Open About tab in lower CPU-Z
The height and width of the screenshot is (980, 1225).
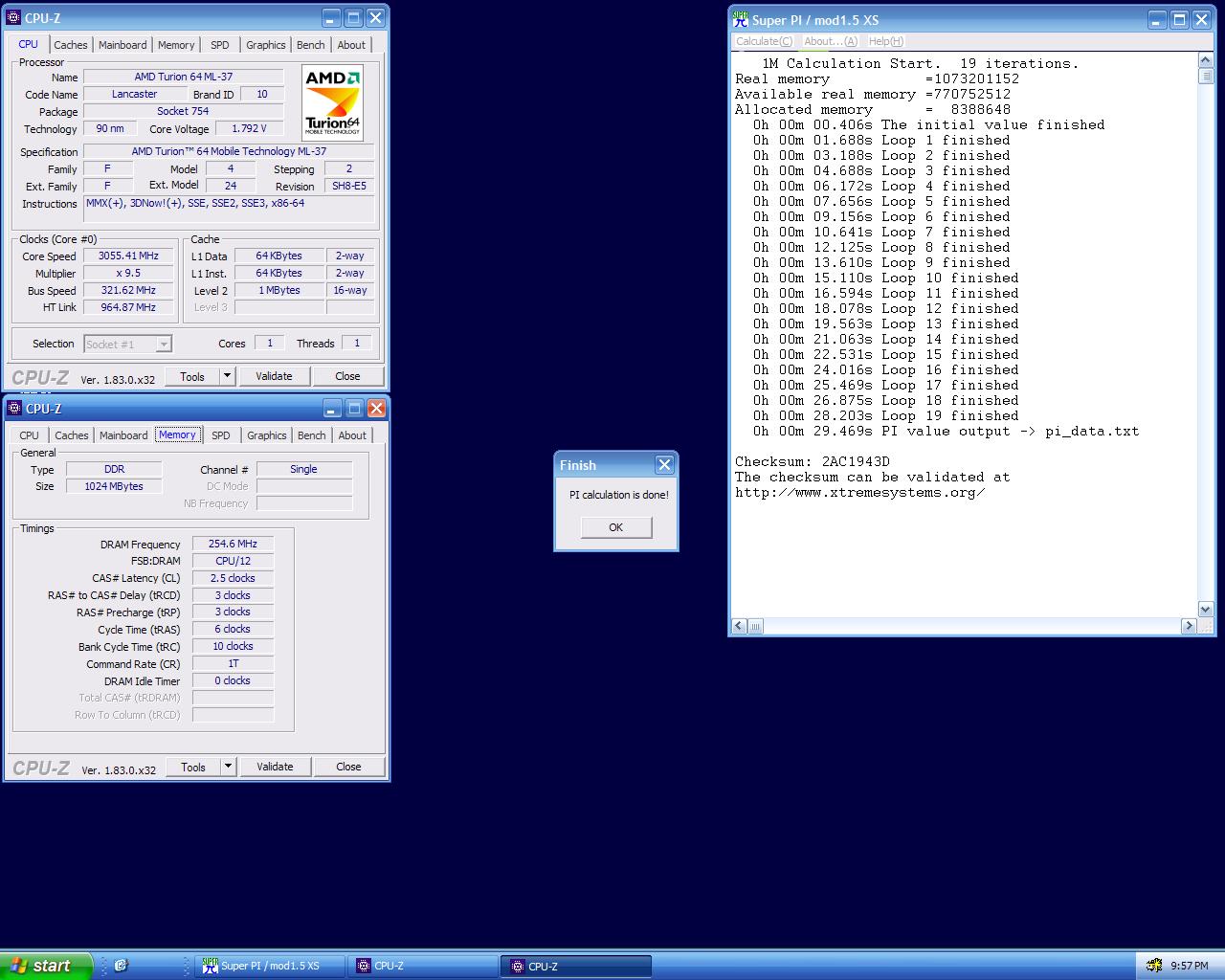(352, 435)
